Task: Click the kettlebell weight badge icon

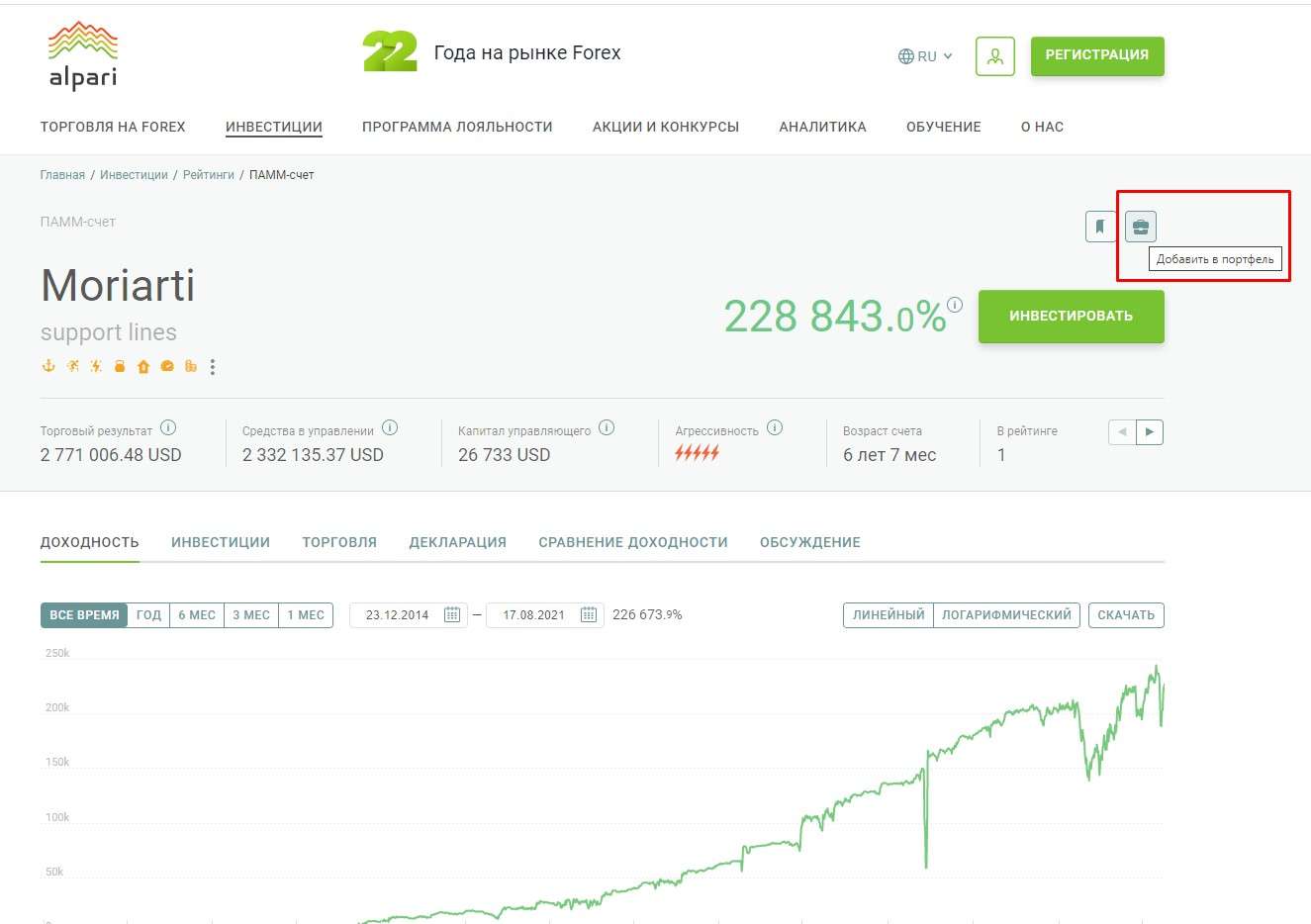Action: click(120, 366)
